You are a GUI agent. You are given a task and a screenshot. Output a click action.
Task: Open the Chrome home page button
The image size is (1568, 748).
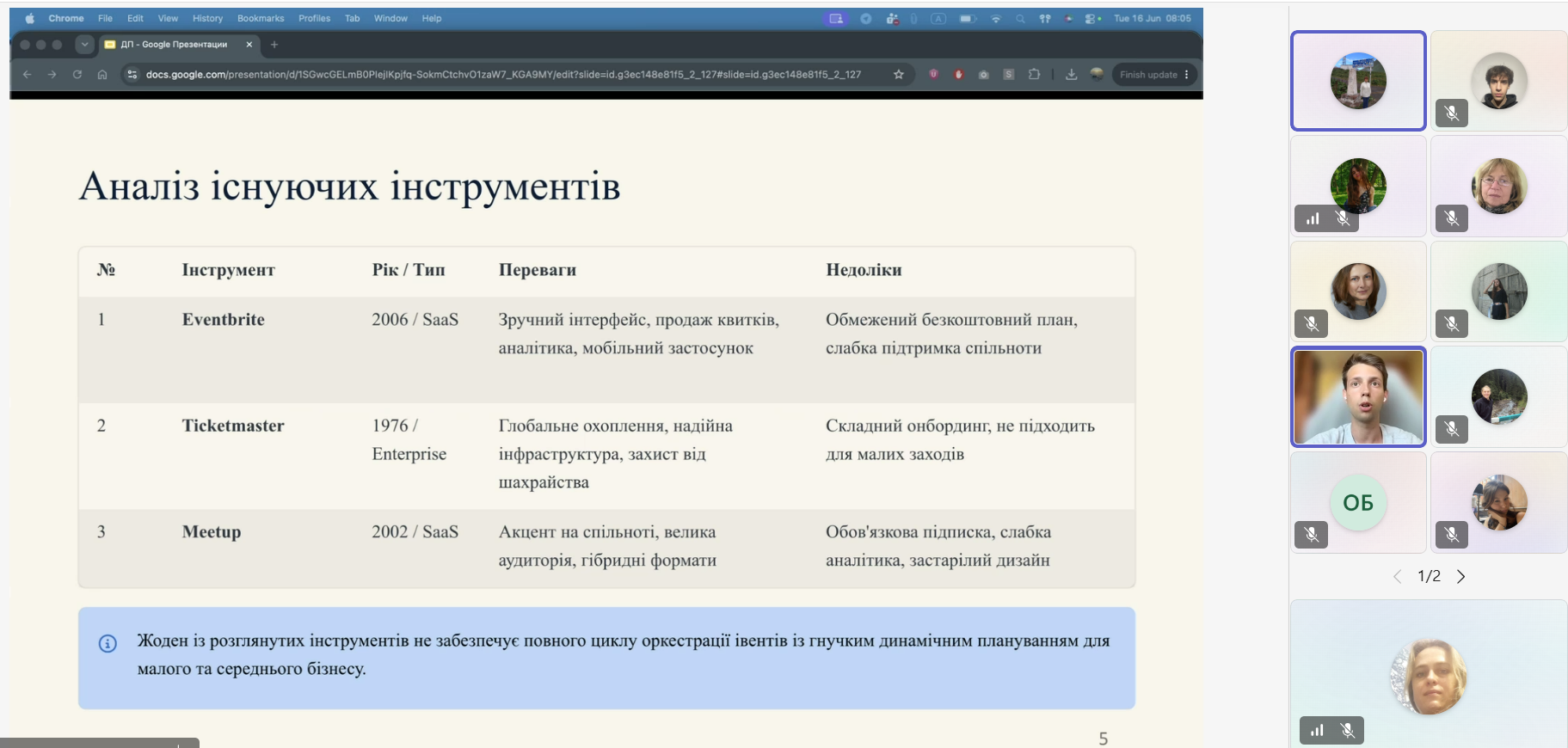point(102,75)
